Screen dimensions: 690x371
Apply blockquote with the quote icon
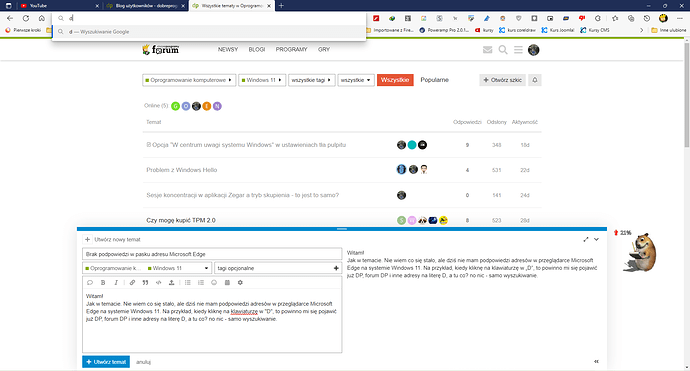coord(145,283)
